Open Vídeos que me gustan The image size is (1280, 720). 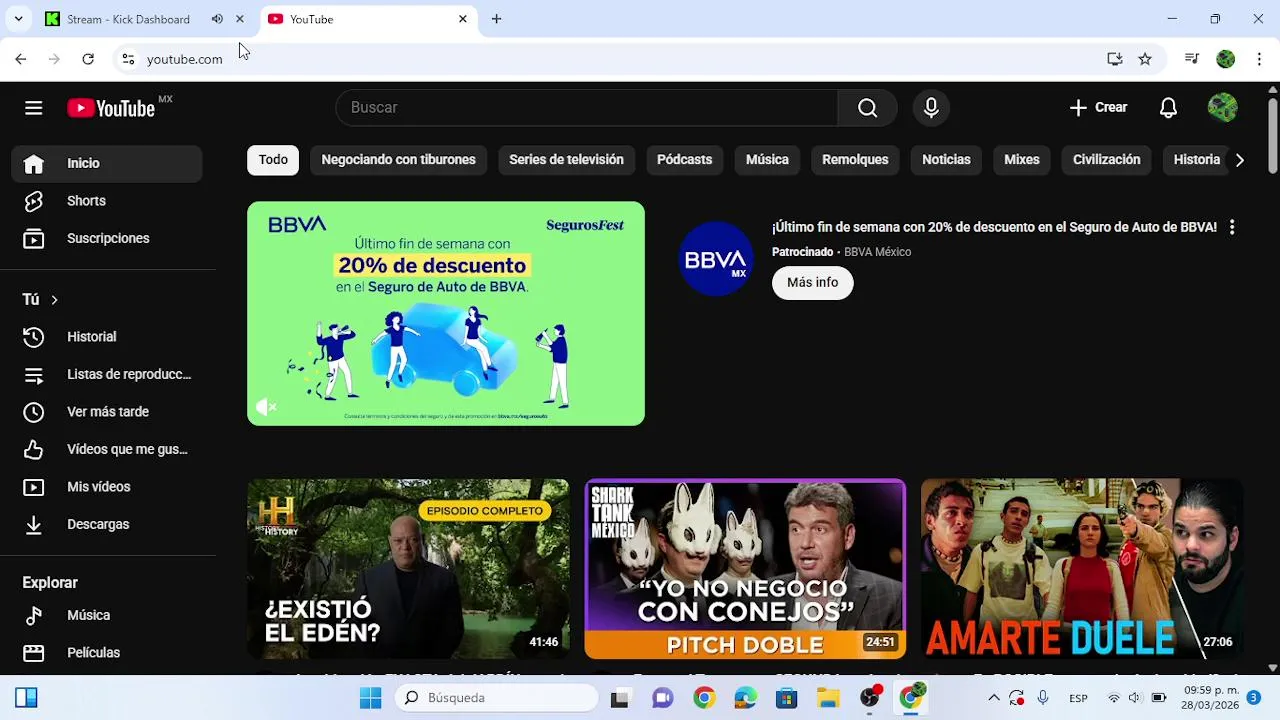(x=107, y=450)
